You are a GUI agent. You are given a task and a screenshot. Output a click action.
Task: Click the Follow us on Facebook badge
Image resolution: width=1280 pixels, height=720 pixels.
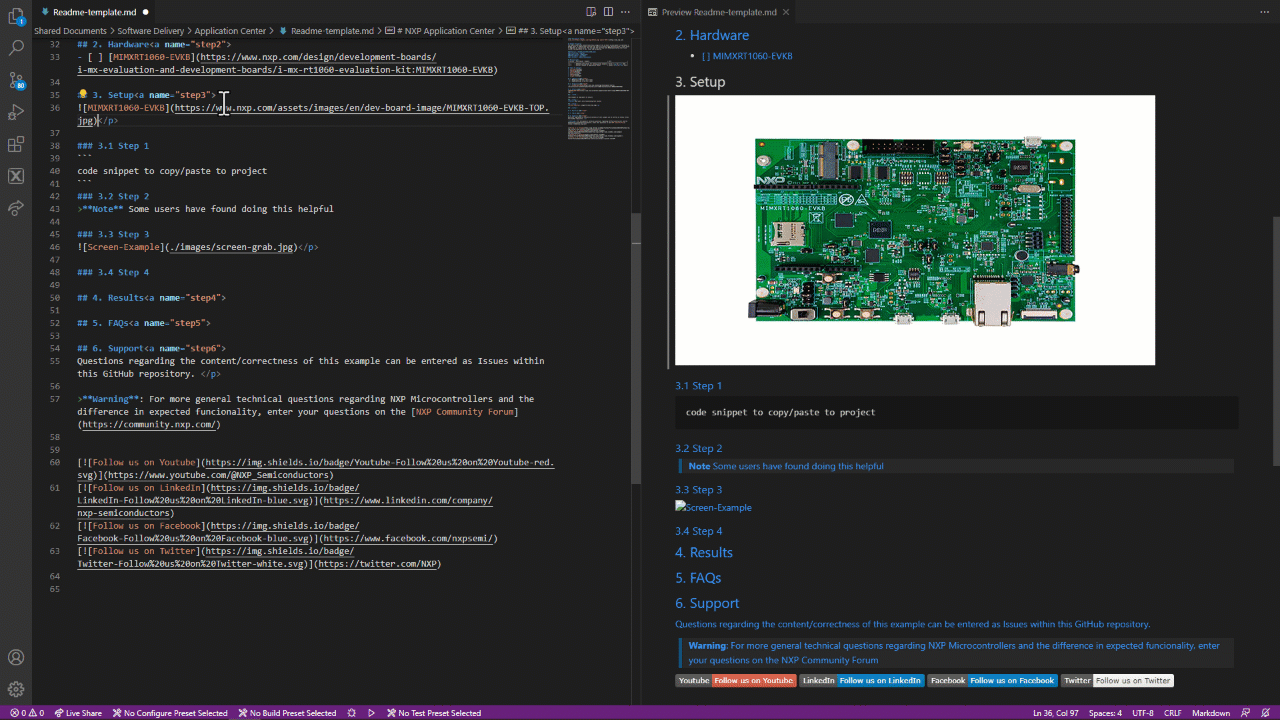992,681
